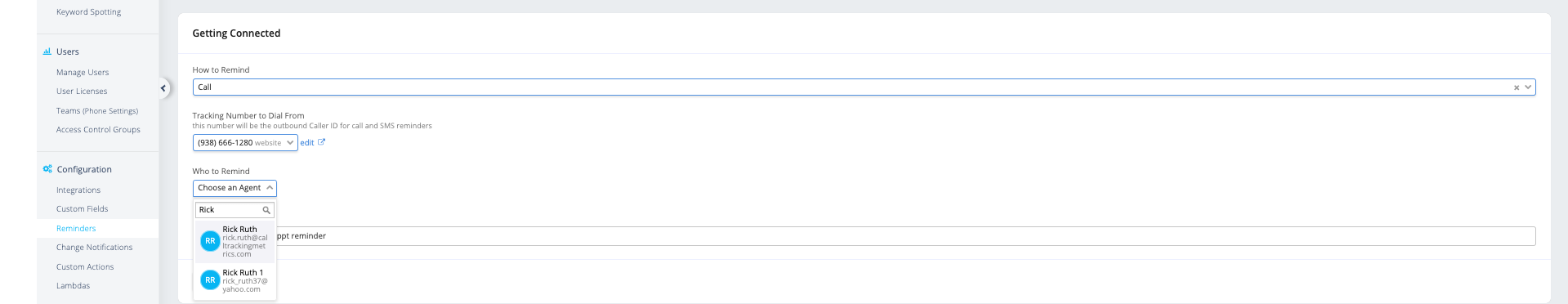The height and width of the screenshot is (304, 1568).
Task: Go to Custom Actions page
Action: [x=85, y=267]
